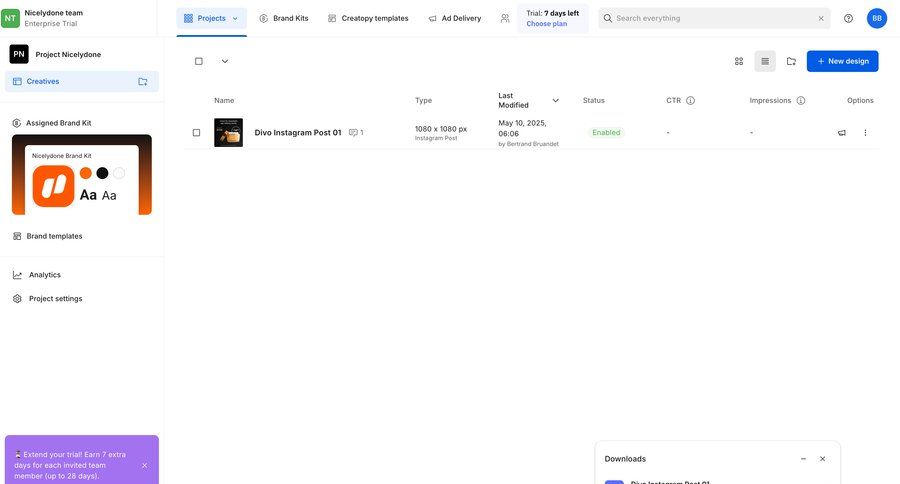
Task: Open the Brand Kits tab
Action: (284, 18)
